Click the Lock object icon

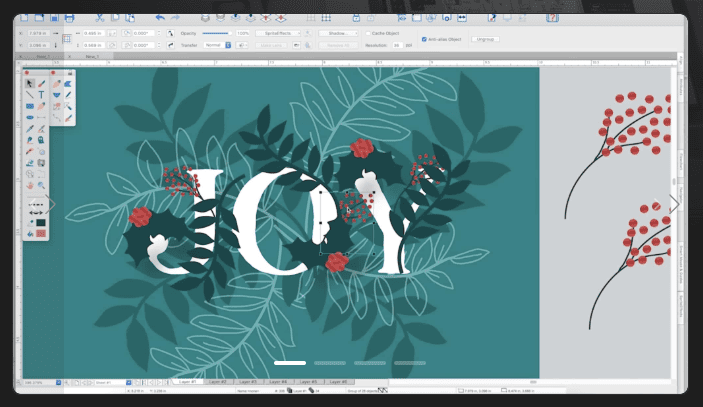(x=356, y=18)
